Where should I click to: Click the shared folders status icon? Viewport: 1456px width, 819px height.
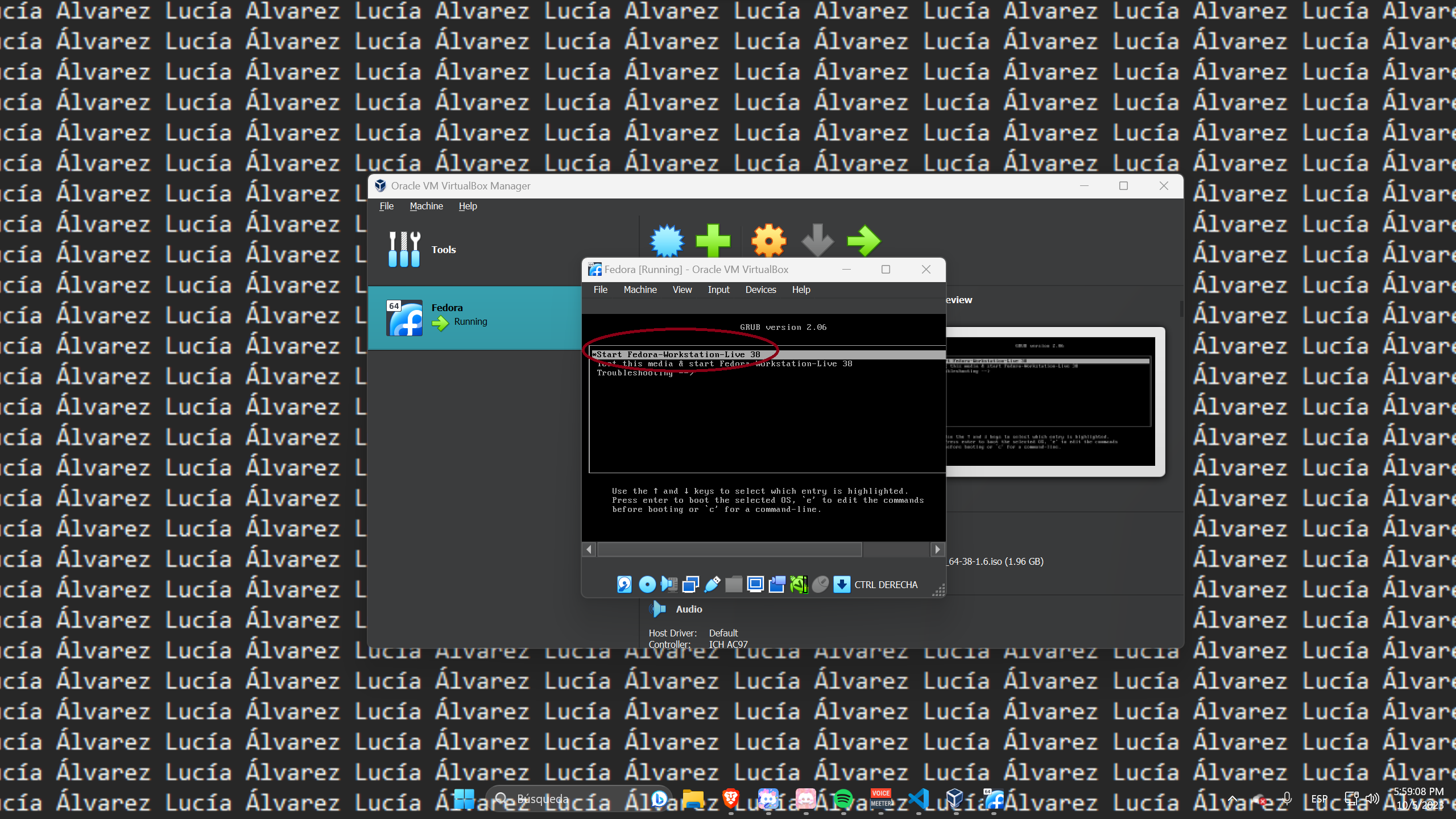pyautogui.click(x=734, y=584)
